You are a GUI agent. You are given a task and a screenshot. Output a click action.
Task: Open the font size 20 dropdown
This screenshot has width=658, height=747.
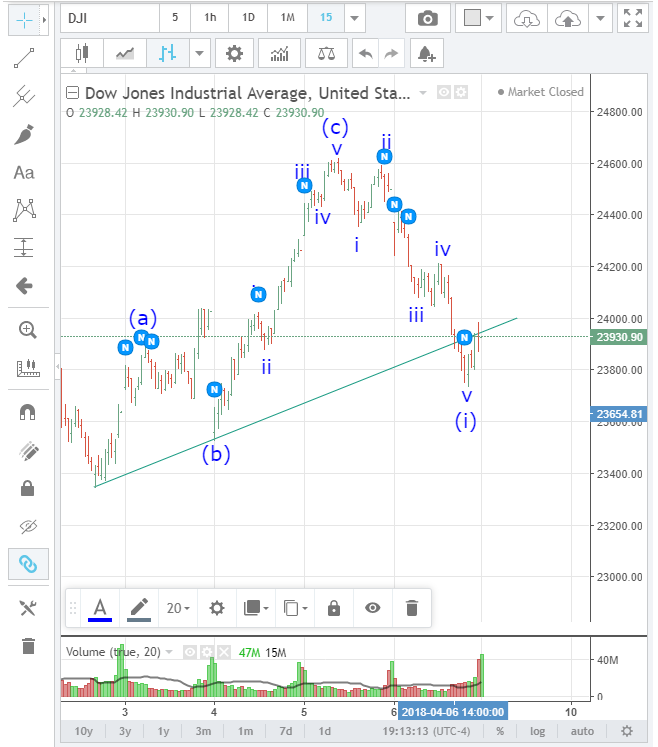pos(178,608)
